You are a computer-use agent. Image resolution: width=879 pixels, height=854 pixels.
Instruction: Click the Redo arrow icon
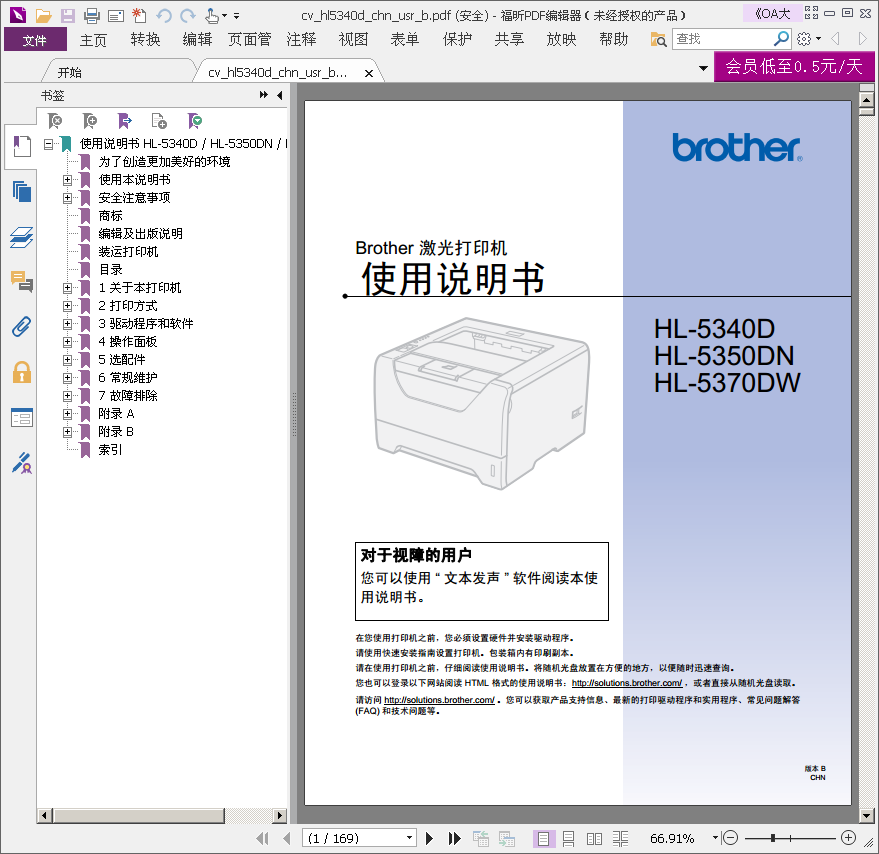(x=188, y=16)
